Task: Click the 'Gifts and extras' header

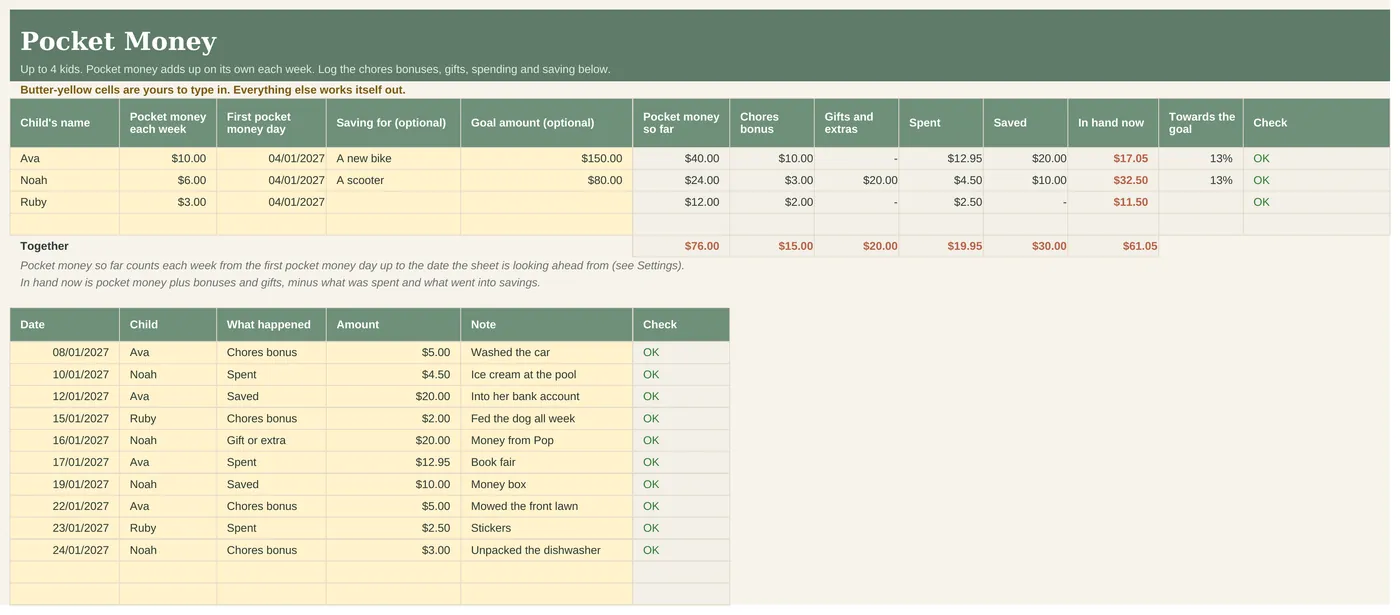Action: pos(856,123)
